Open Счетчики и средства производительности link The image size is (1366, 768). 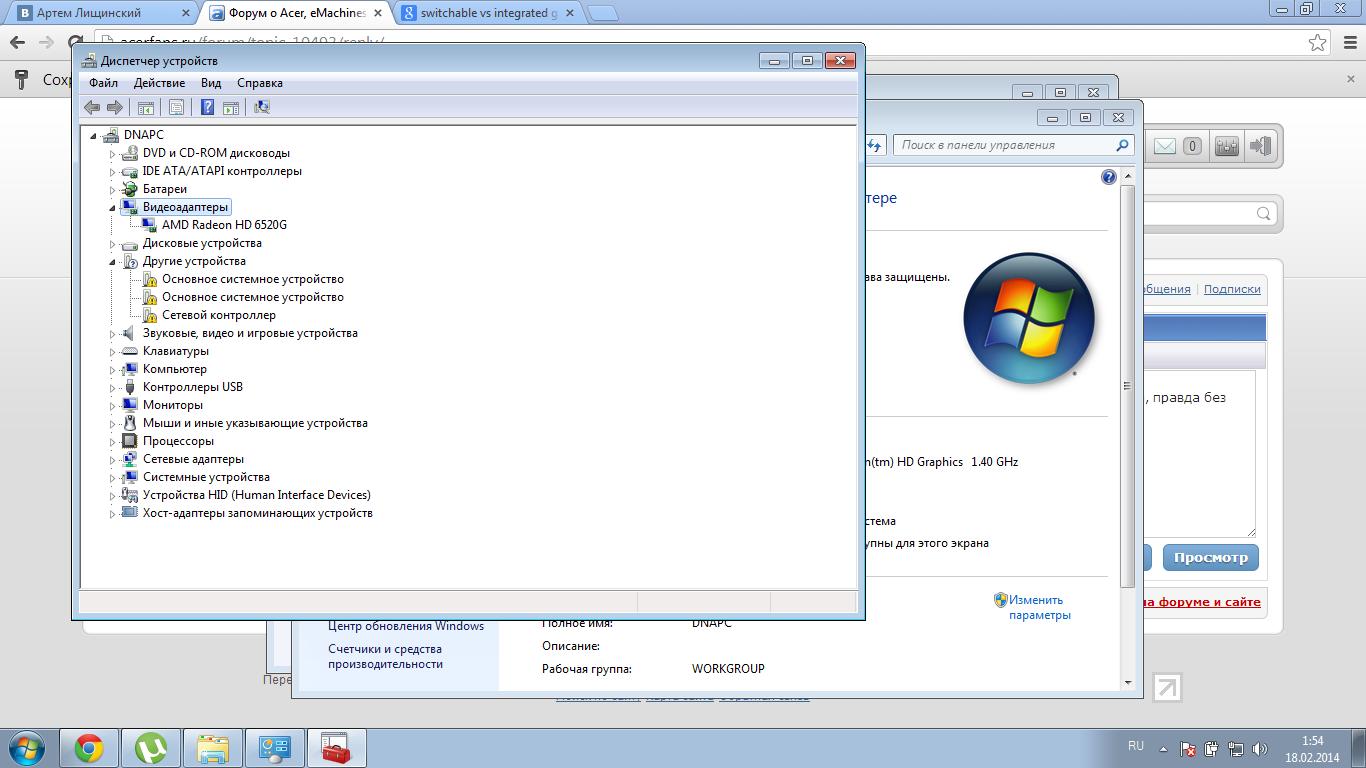point(385,656)
